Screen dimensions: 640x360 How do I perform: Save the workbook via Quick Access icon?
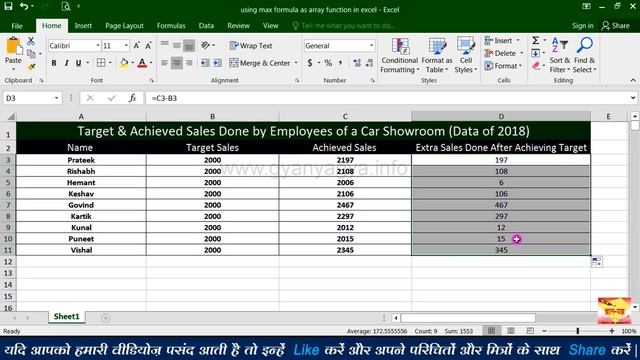point(8,6)
